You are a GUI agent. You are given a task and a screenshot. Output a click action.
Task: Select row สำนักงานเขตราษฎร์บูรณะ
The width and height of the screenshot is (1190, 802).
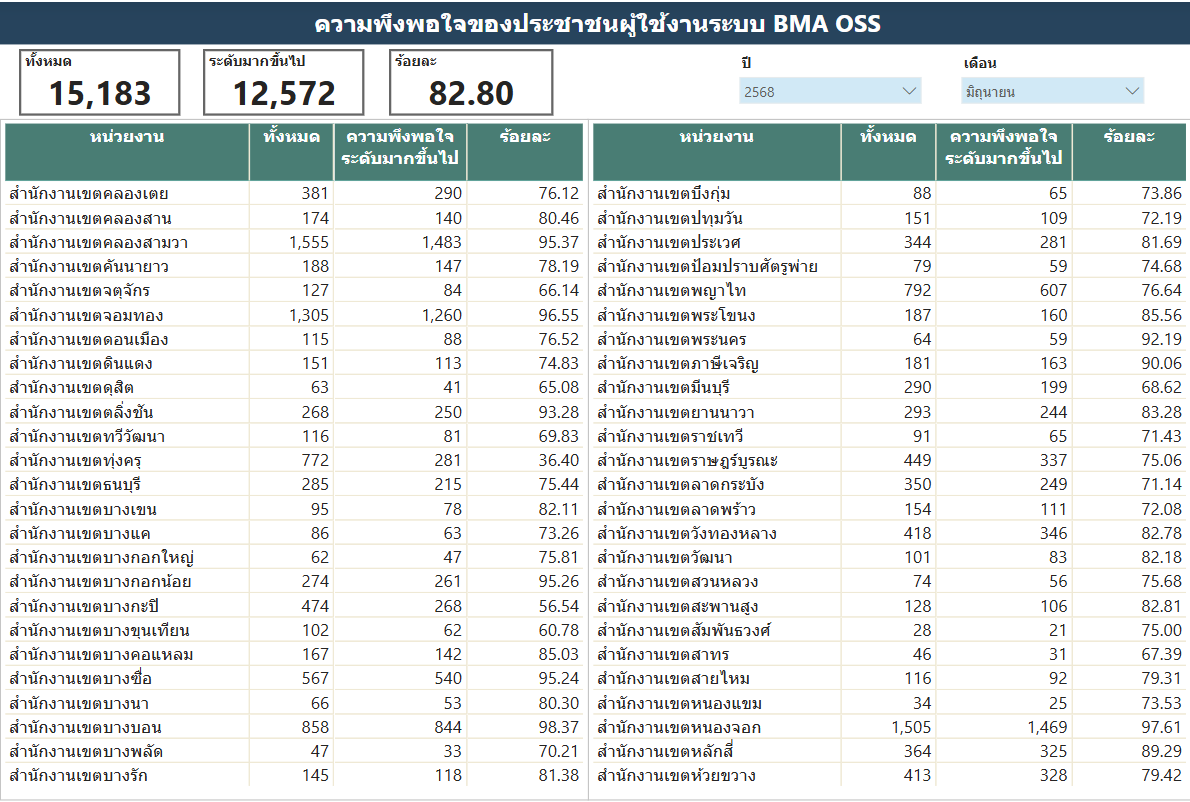click(889, 461)
